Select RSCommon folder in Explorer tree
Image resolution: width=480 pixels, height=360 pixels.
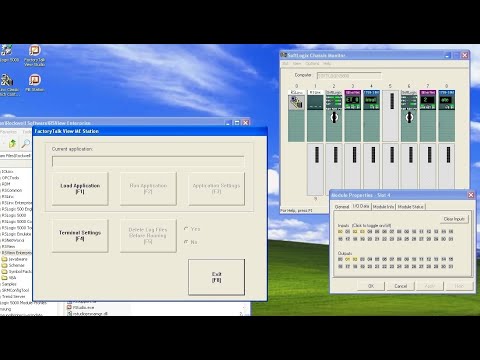11,190
